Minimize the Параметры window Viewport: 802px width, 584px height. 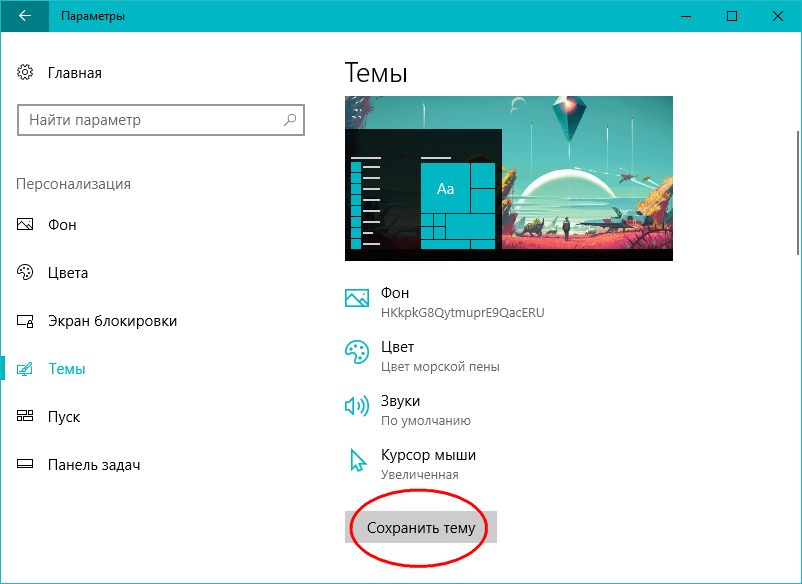(x=686, y=16)
